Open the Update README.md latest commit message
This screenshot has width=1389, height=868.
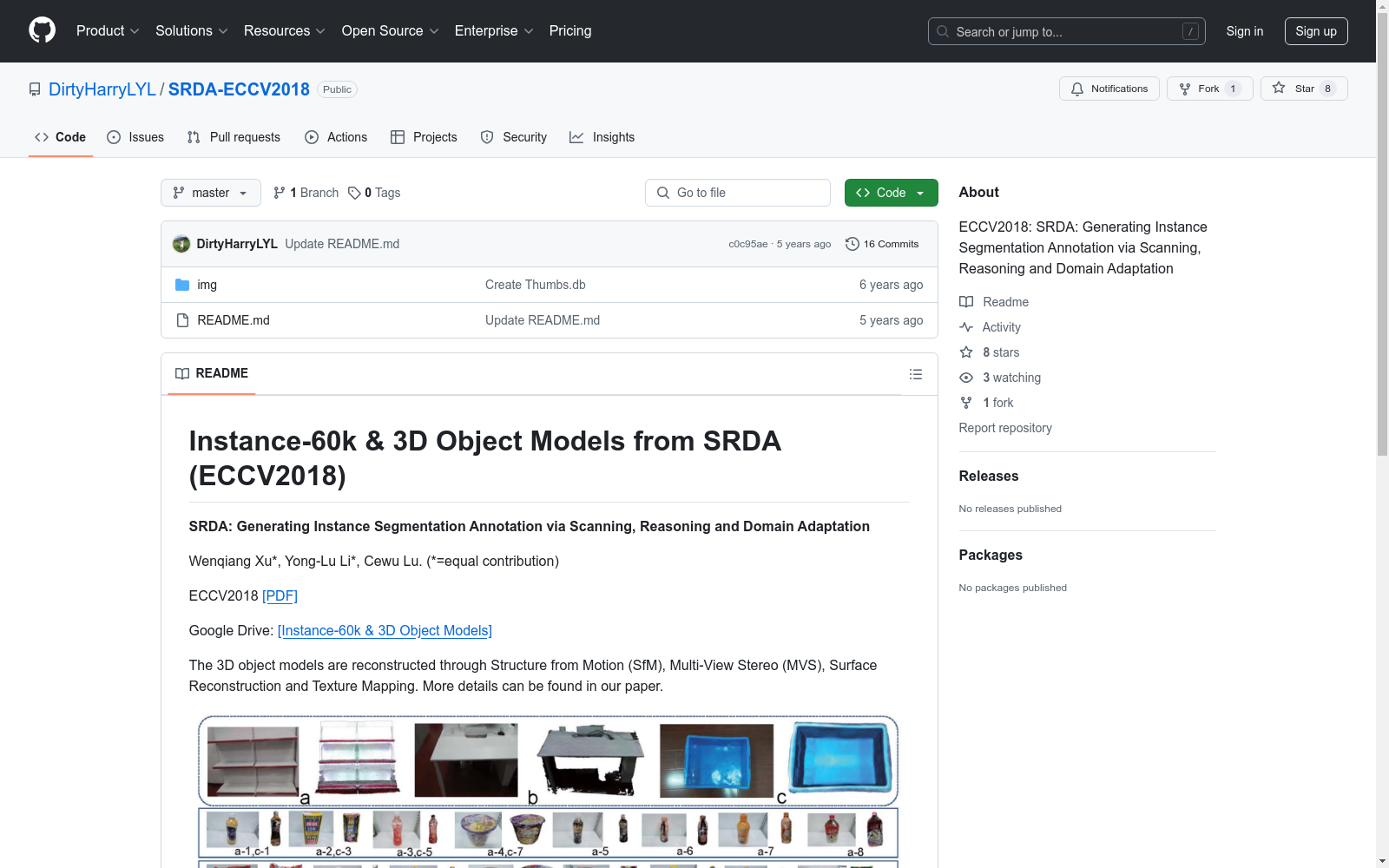342,244
